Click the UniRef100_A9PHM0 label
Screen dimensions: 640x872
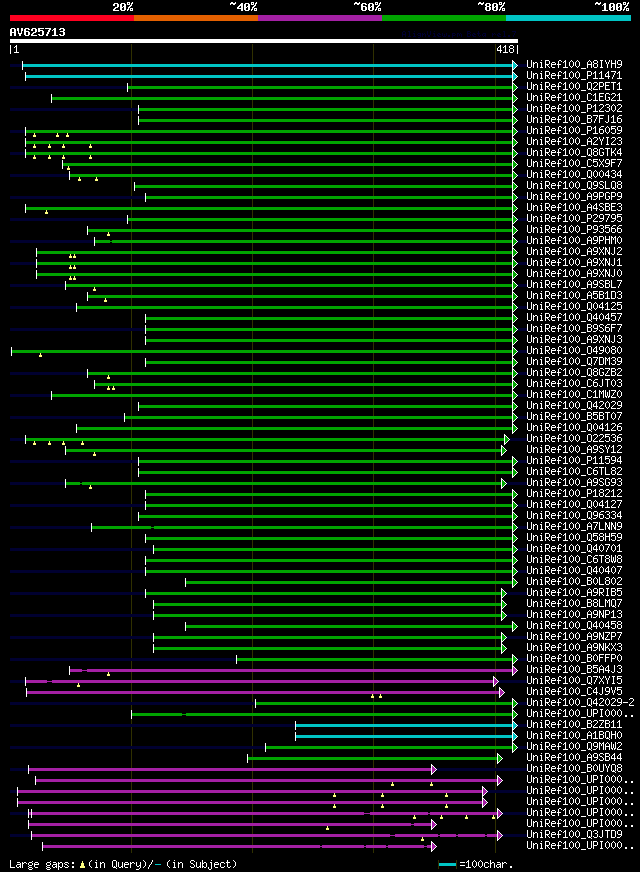574,241
